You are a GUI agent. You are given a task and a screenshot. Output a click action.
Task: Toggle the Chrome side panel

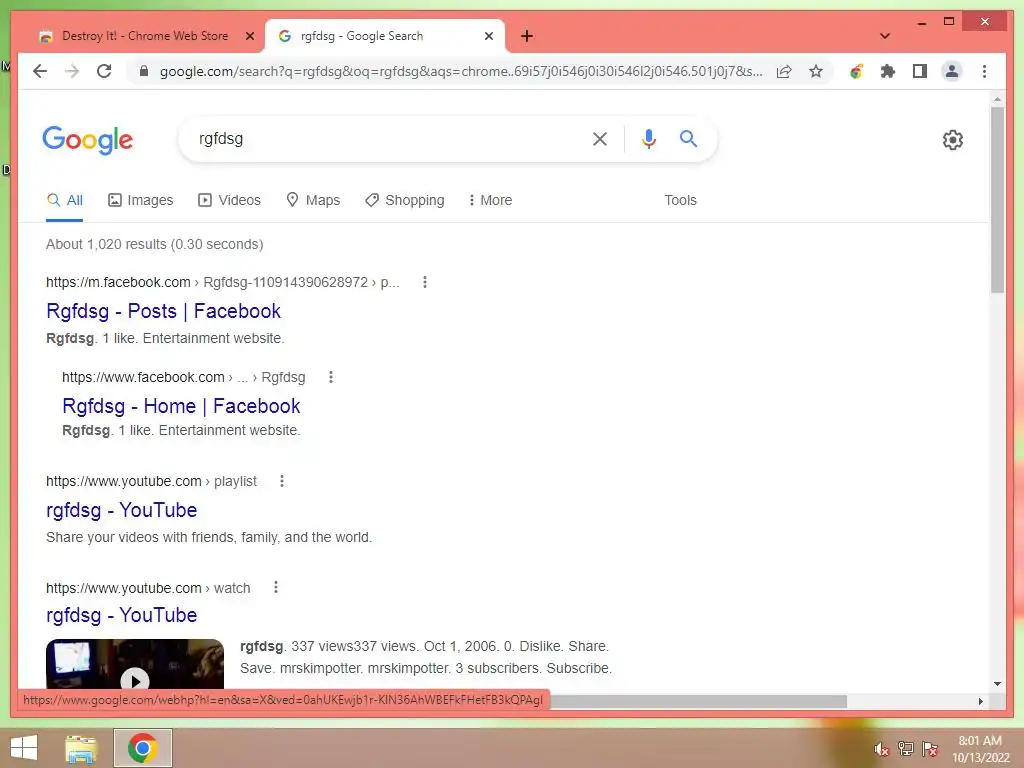pyautogui.click(x=920, y=71)
